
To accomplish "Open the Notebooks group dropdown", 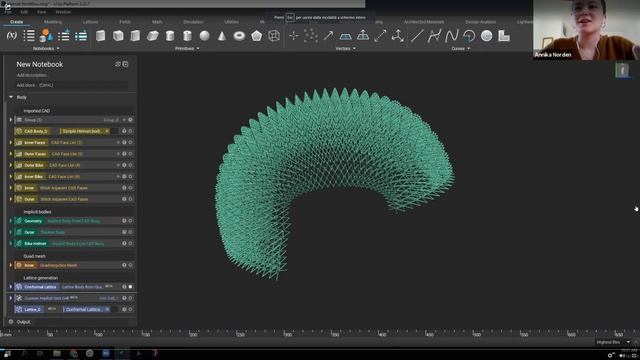I will (x=46, y=49).
